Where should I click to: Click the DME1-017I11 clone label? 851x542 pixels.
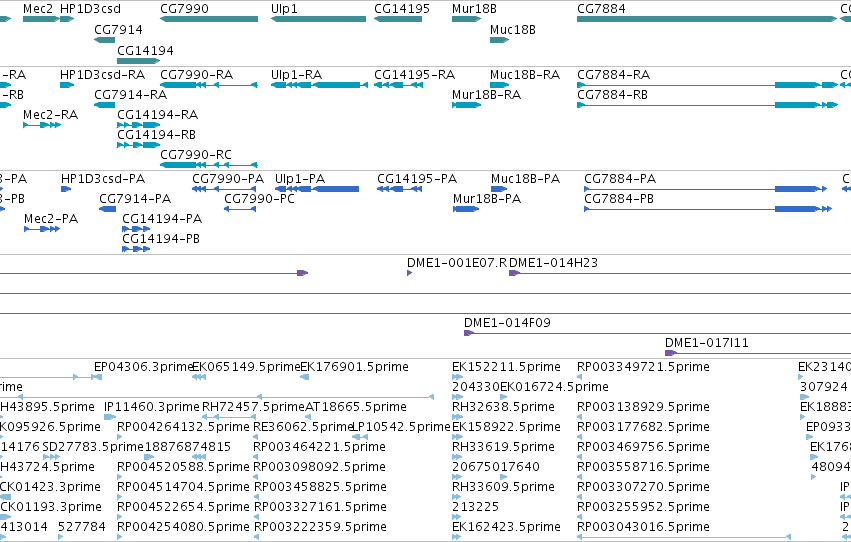707,343
